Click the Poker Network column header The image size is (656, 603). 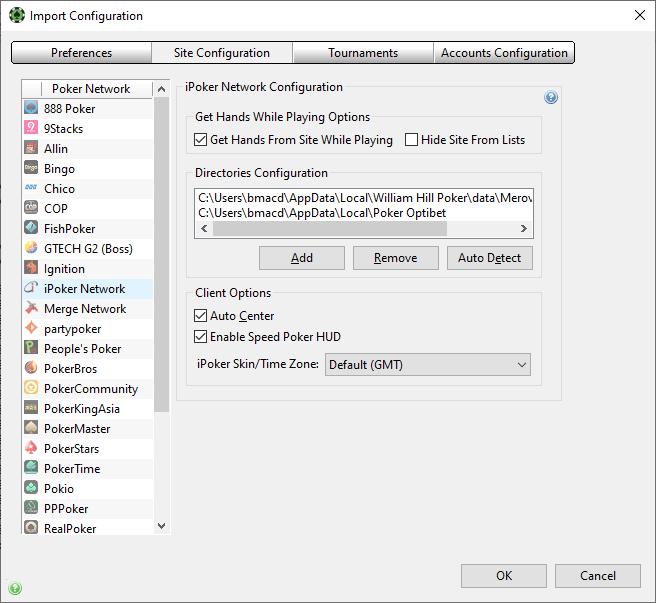91,89
